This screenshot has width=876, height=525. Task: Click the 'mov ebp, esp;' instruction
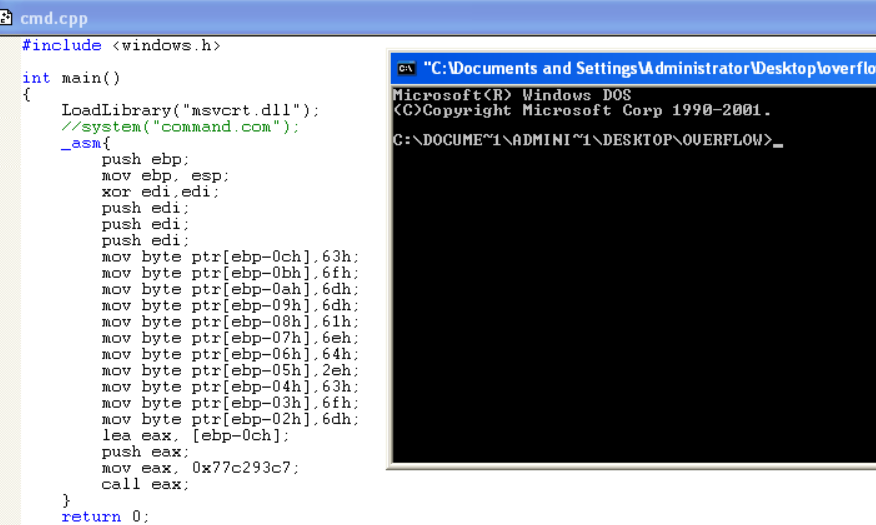165,175
